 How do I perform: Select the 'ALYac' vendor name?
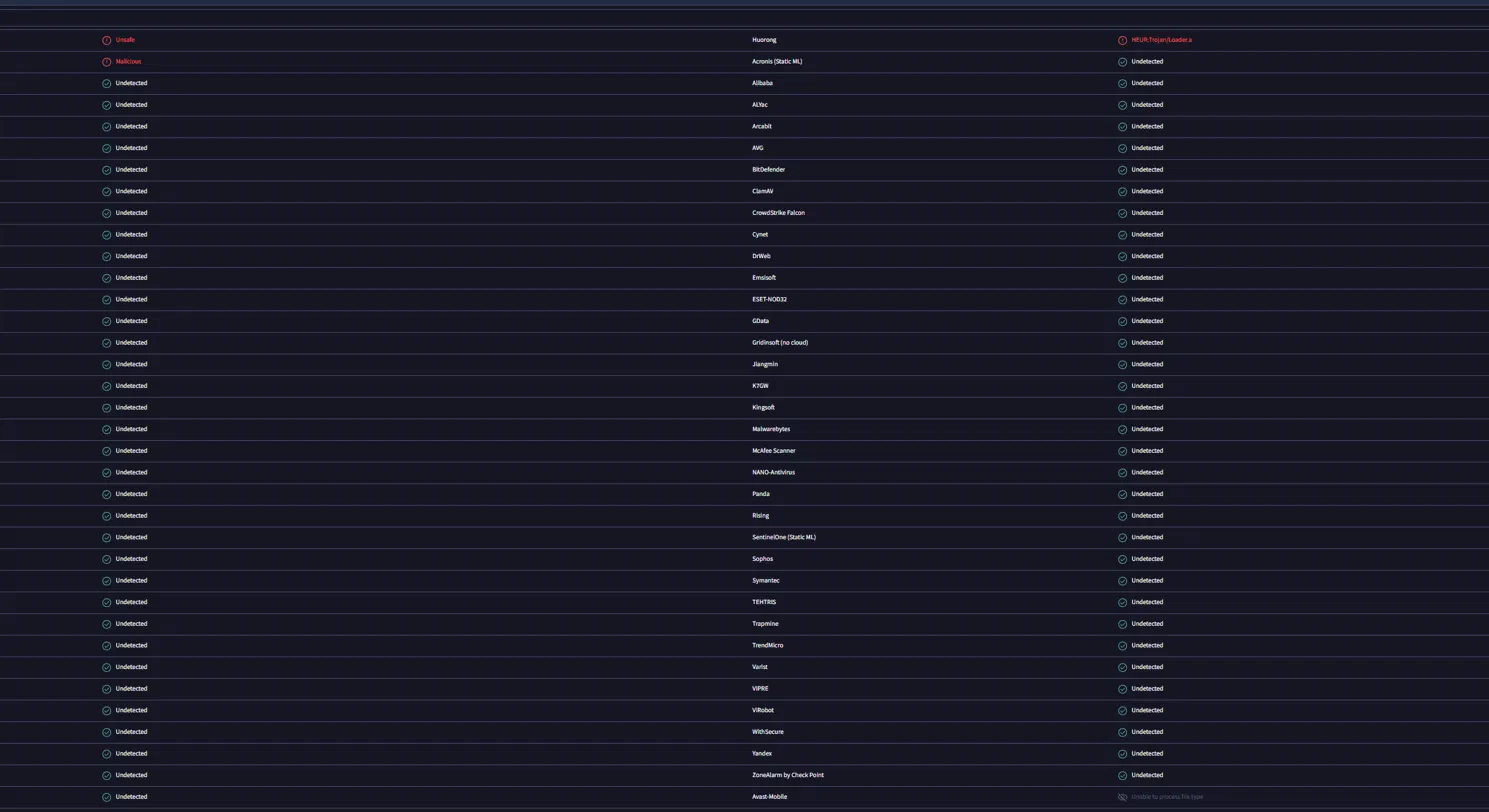coord(760,105)
